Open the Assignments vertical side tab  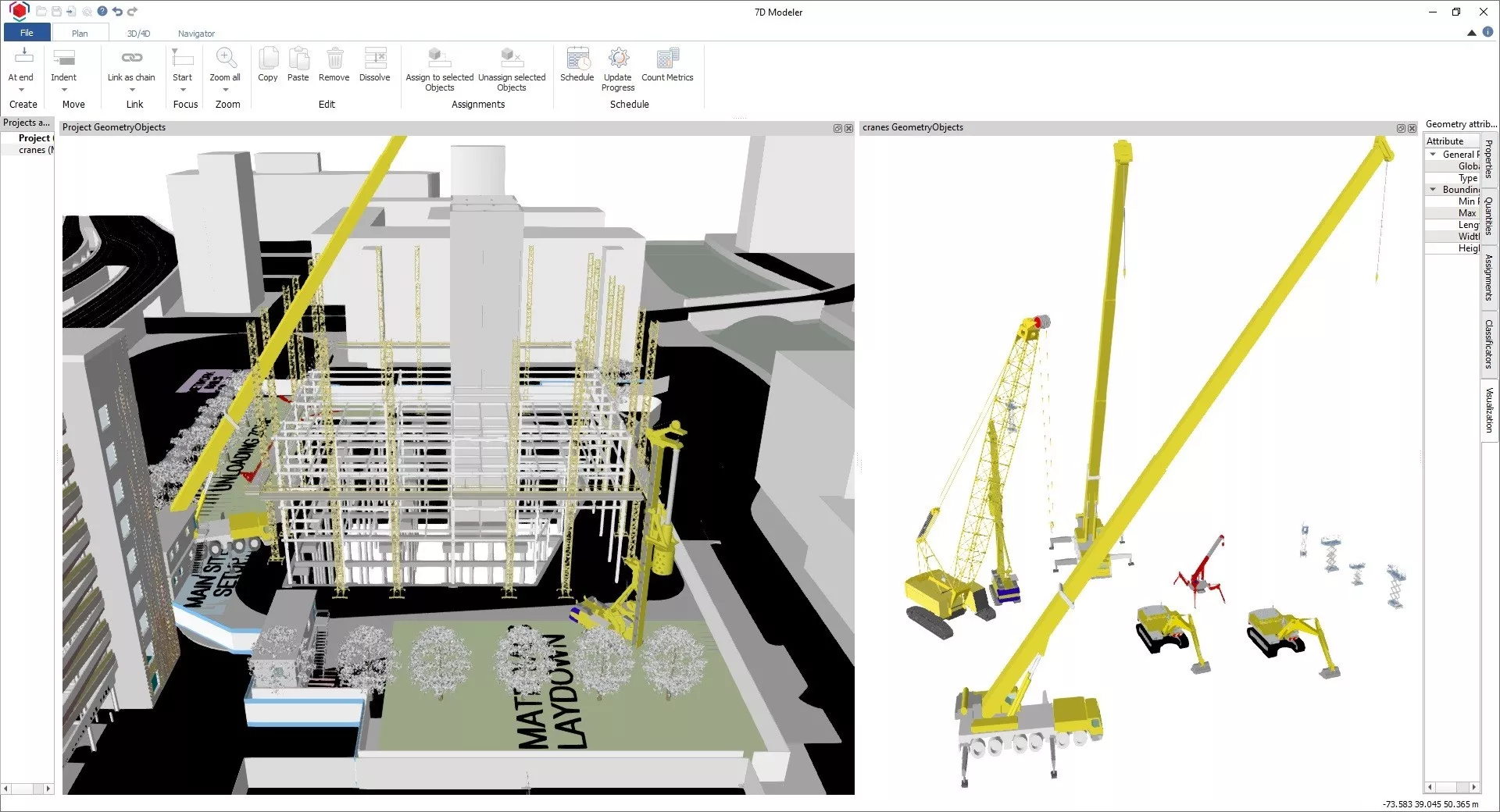click(x=1489, y=277)
